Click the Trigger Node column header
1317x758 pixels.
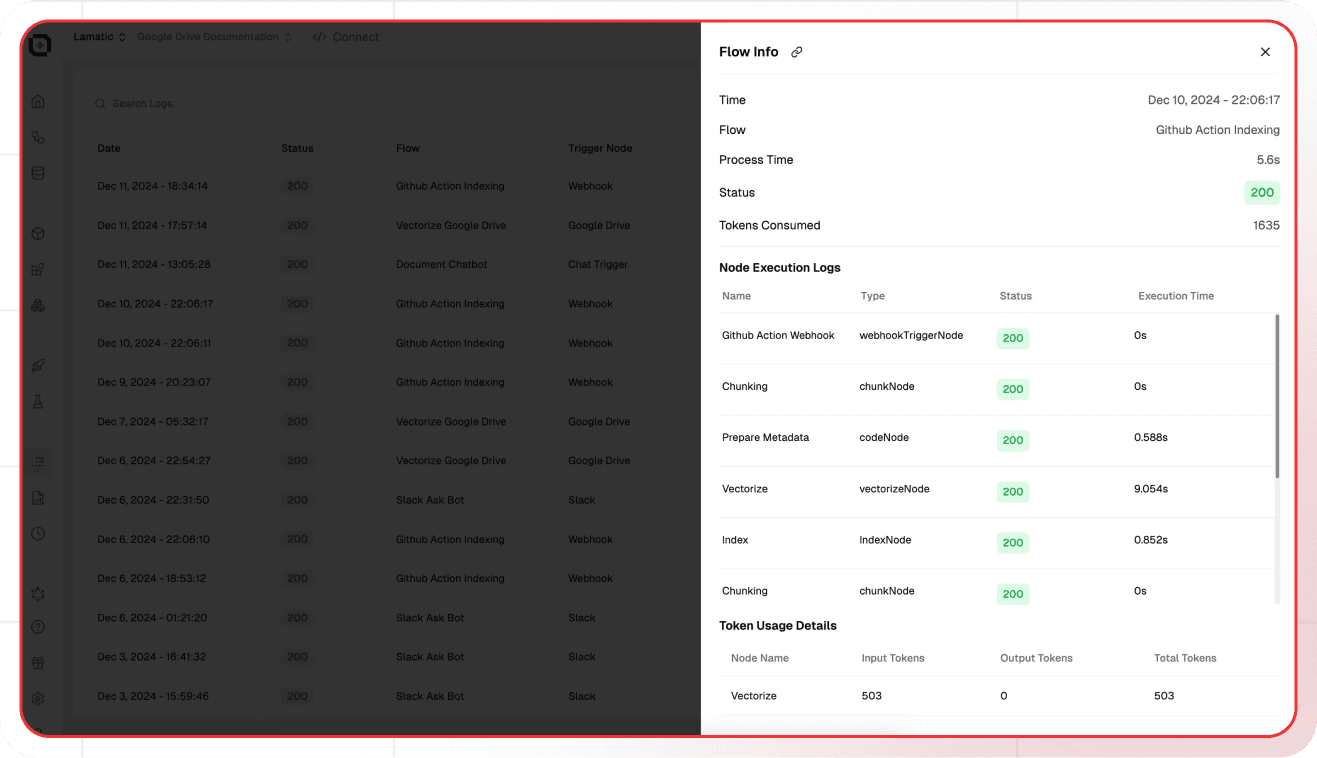(600, 148)
